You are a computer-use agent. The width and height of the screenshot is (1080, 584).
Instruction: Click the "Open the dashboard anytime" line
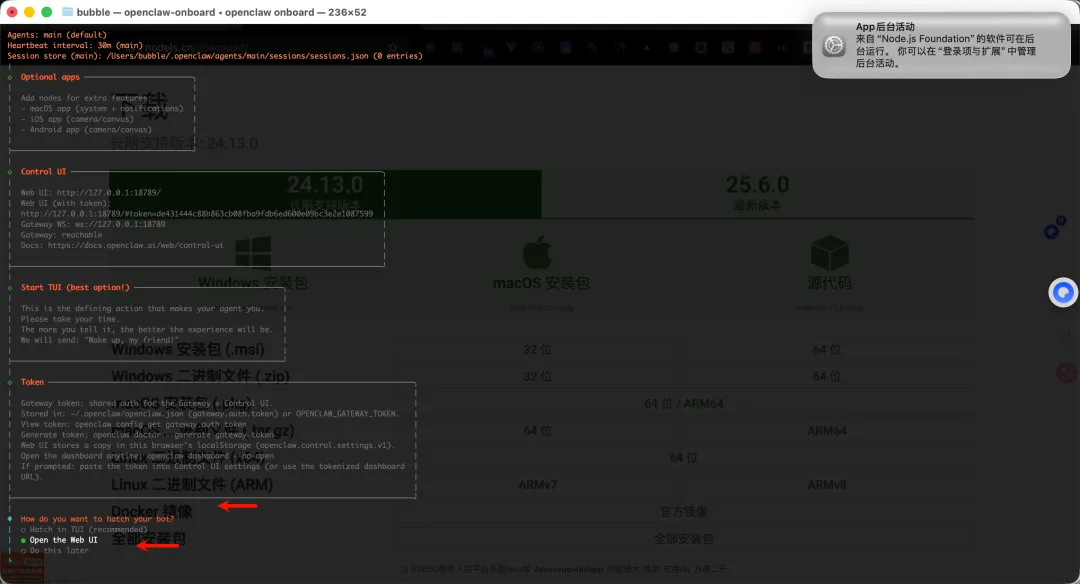(147, 456)
